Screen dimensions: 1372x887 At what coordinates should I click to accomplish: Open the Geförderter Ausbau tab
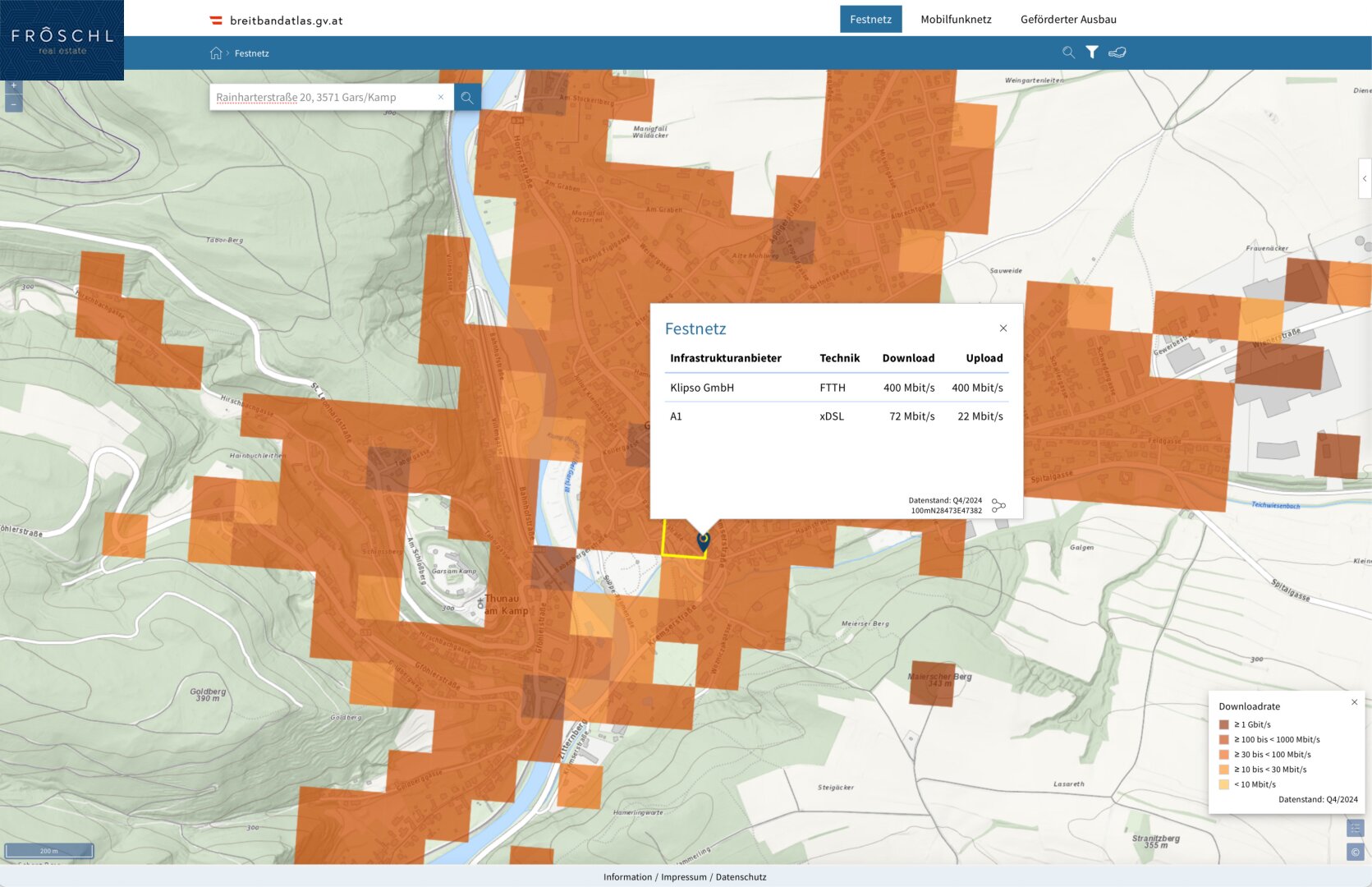point(1068,19)
